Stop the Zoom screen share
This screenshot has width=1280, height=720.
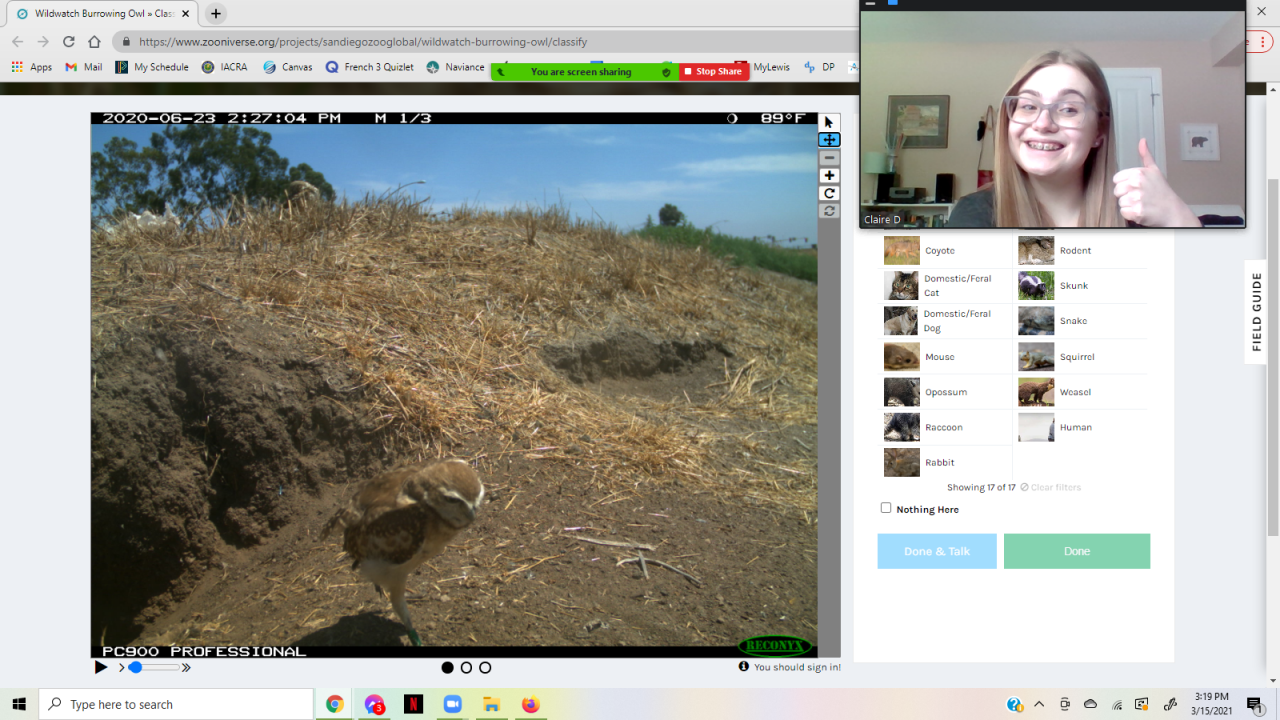pos(714,72)
